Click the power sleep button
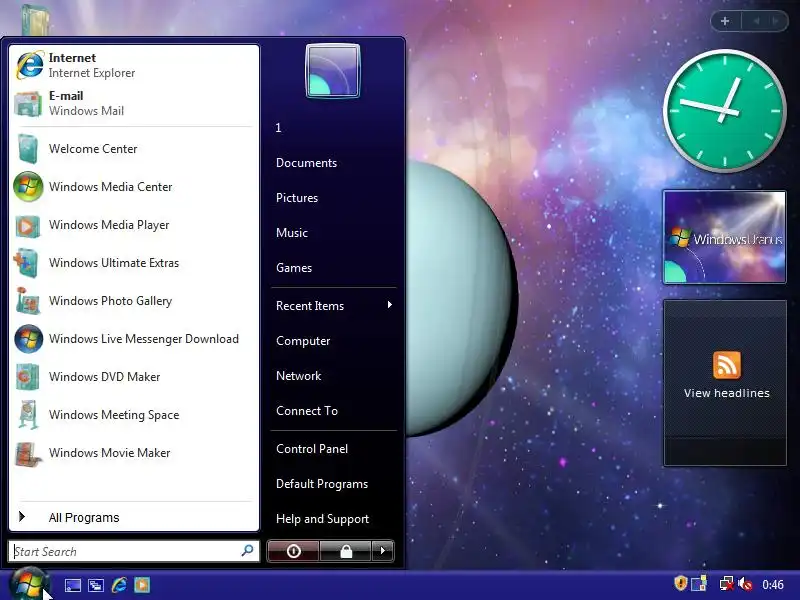800x600 pixels. [x=293, y=551]
